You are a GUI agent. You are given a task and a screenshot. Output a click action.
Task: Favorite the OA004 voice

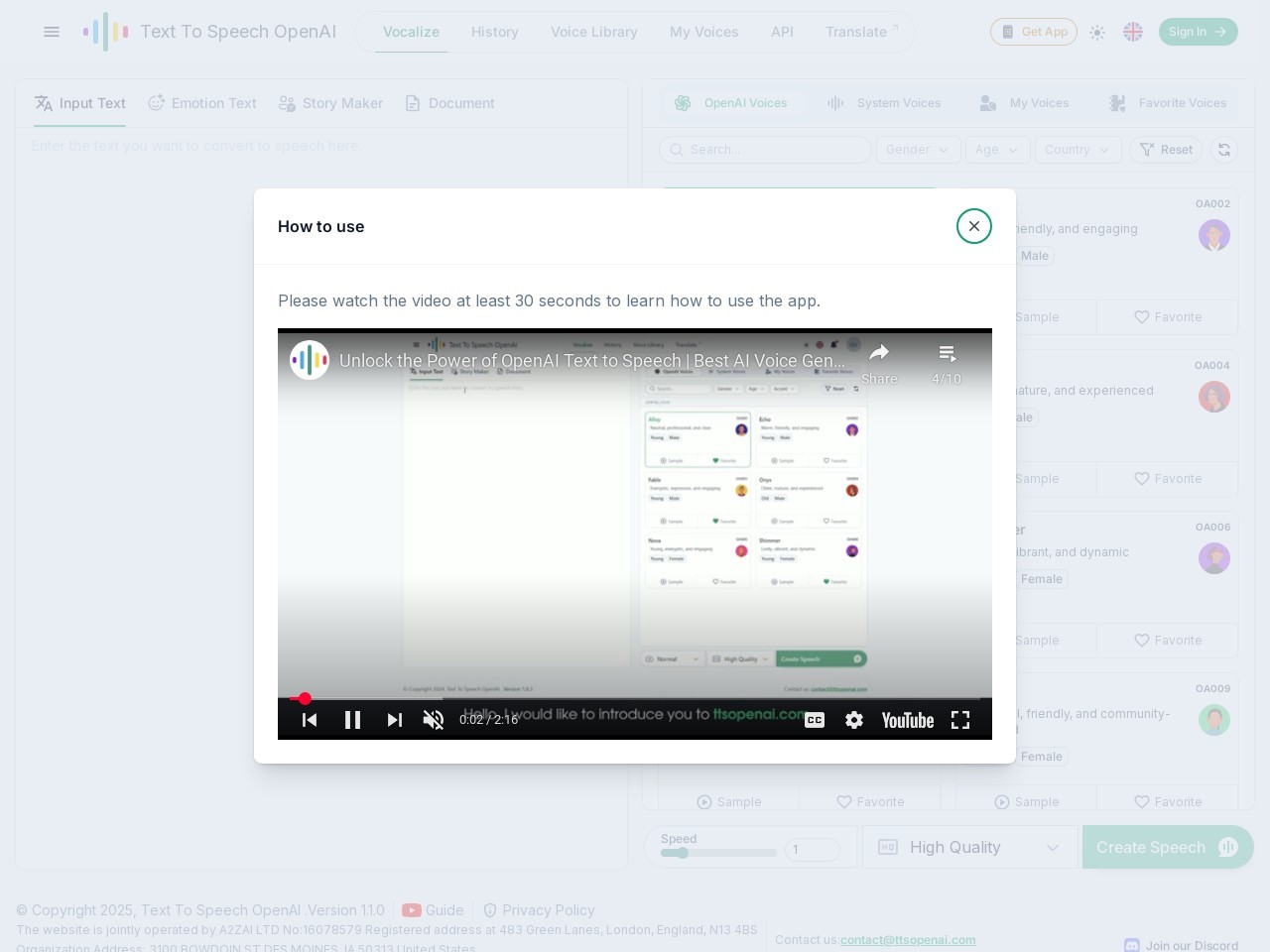tap(1168, 479)
